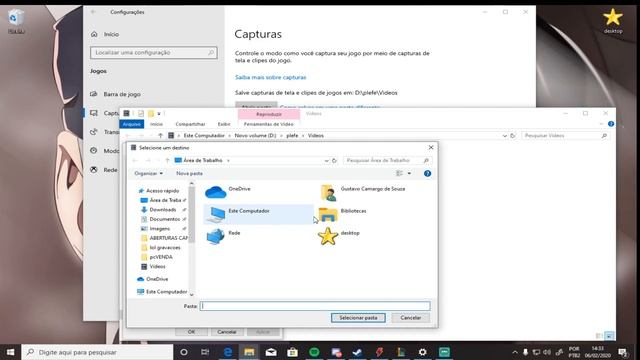640x360 pixels.
Task: Click Localizar uma configuração search box
Action: pos(153,53)
